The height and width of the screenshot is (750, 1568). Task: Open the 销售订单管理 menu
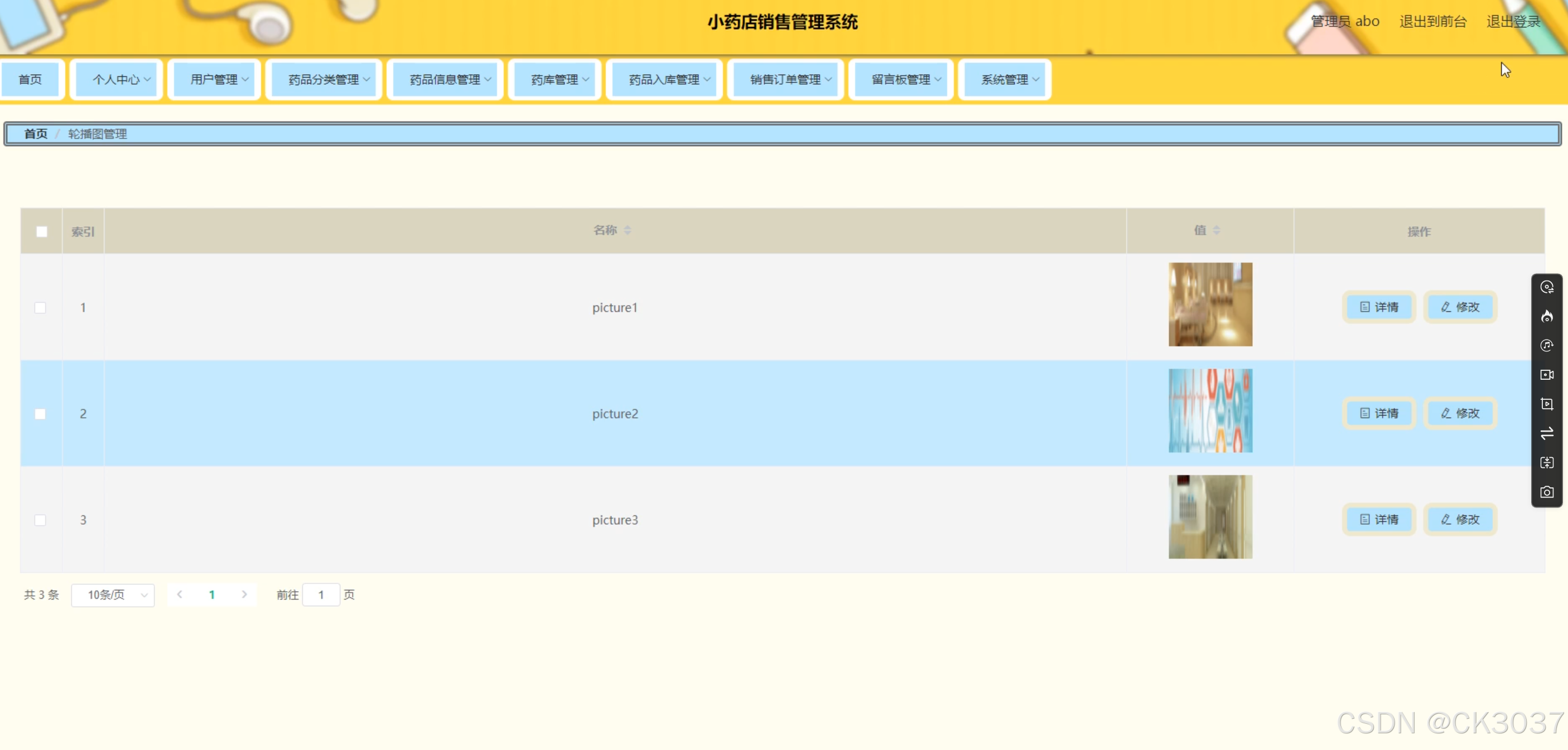(785, 80)
